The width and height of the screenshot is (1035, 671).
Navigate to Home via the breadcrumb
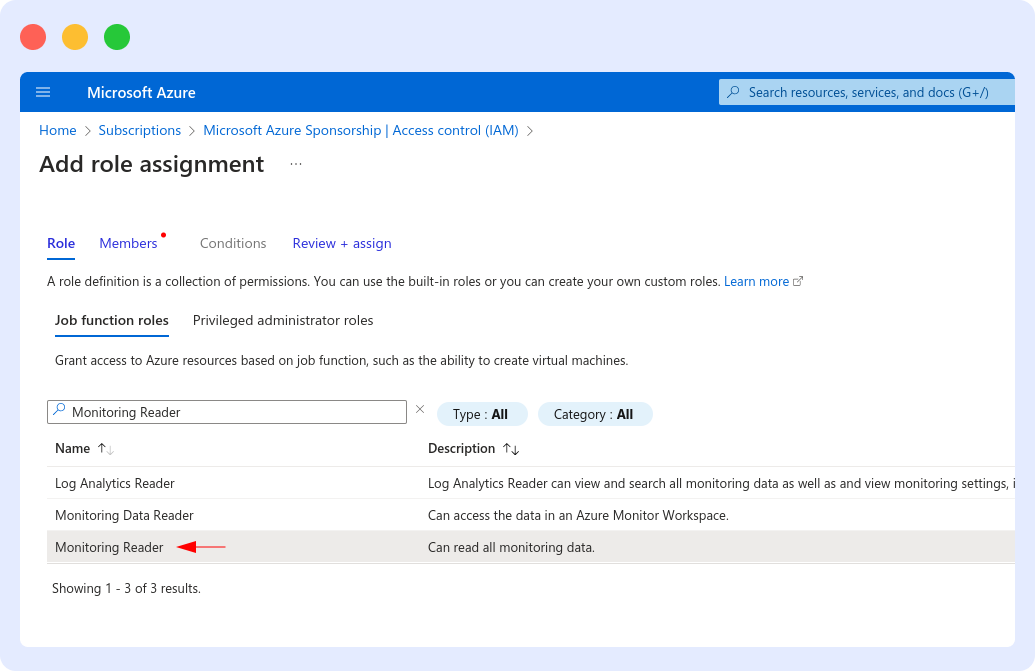[x=57, y=130]
